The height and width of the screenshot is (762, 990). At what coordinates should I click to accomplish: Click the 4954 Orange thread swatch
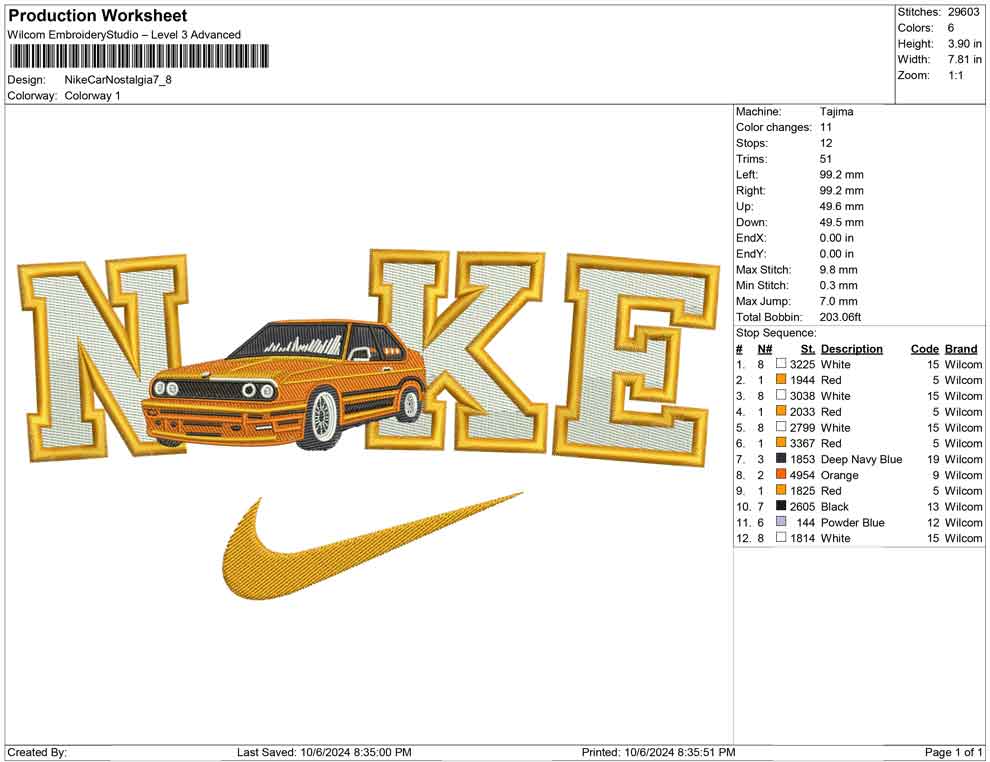(x=781, y=474)
